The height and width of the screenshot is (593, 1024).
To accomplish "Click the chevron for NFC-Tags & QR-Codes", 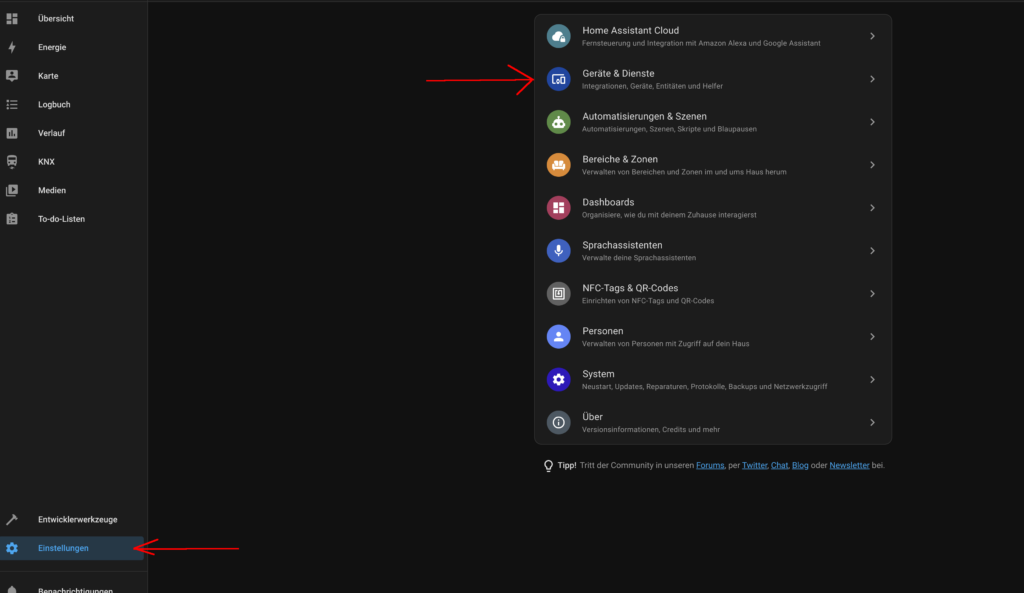I will pyautogui.click(x=872, y=294).
